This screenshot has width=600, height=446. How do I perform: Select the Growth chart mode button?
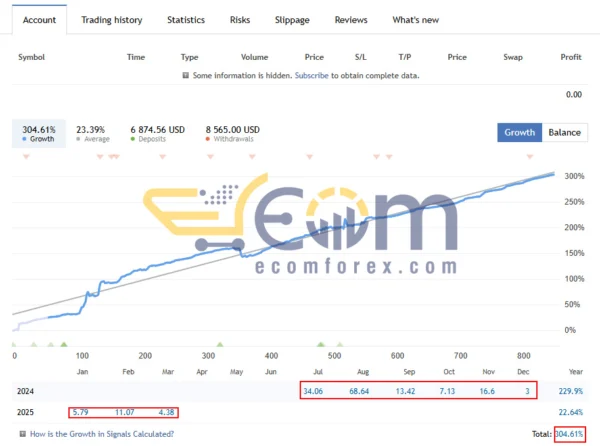pos(519,133)
